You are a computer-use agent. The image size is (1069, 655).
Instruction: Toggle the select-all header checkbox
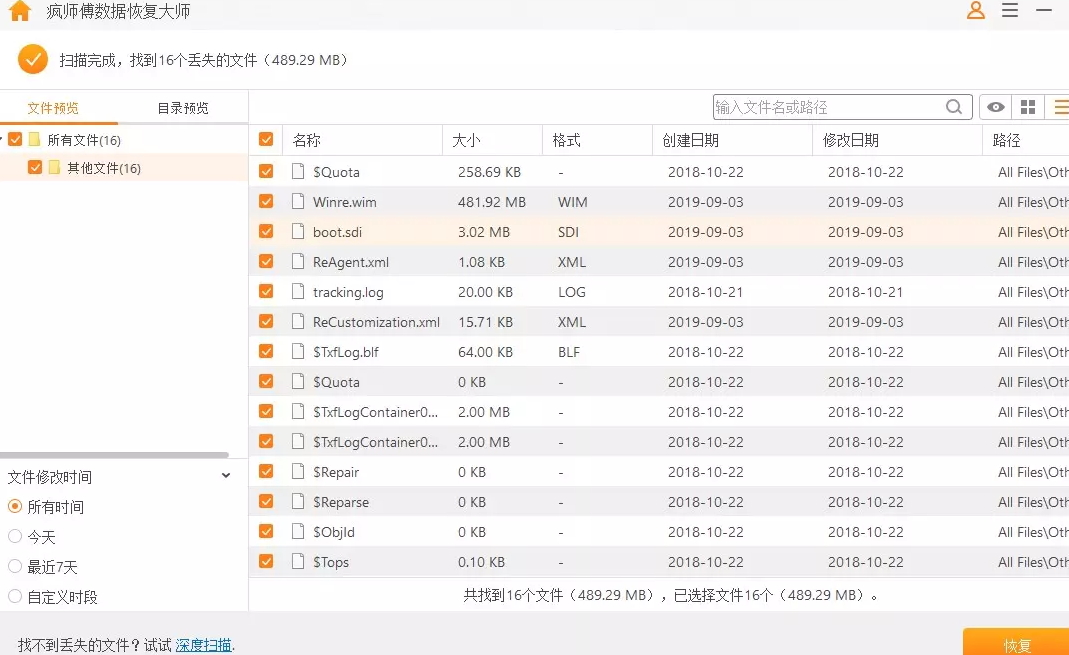pyautogui.click(x=266, y=140)
